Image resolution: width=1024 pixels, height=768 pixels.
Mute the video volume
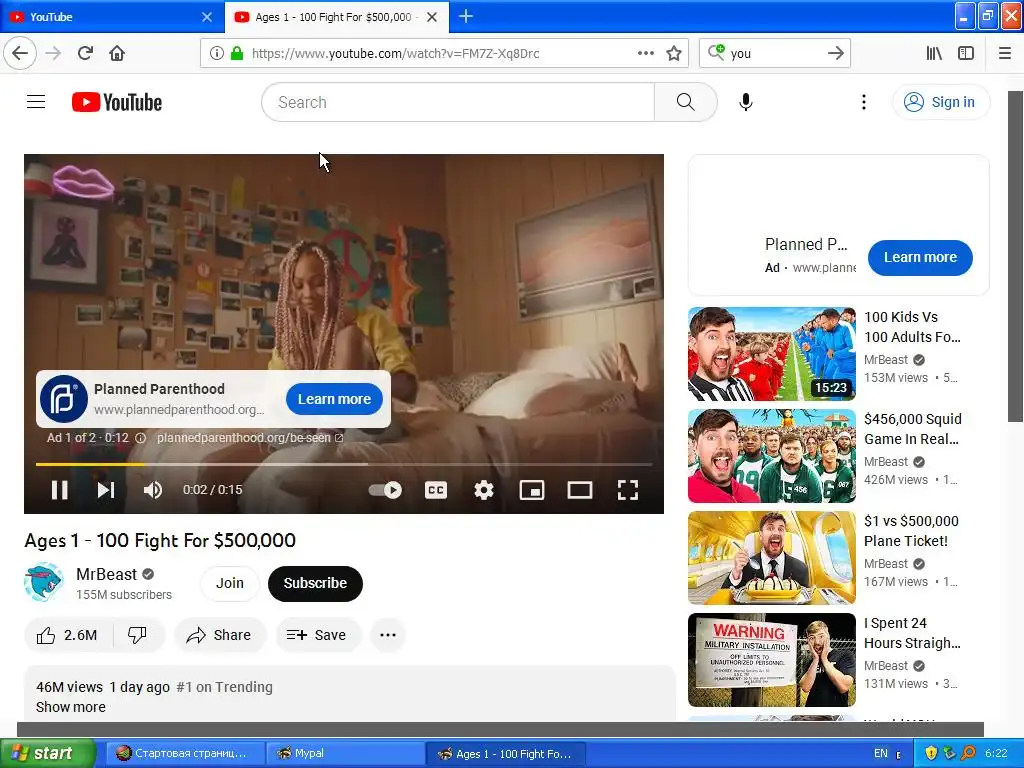(x=153, y=490)
